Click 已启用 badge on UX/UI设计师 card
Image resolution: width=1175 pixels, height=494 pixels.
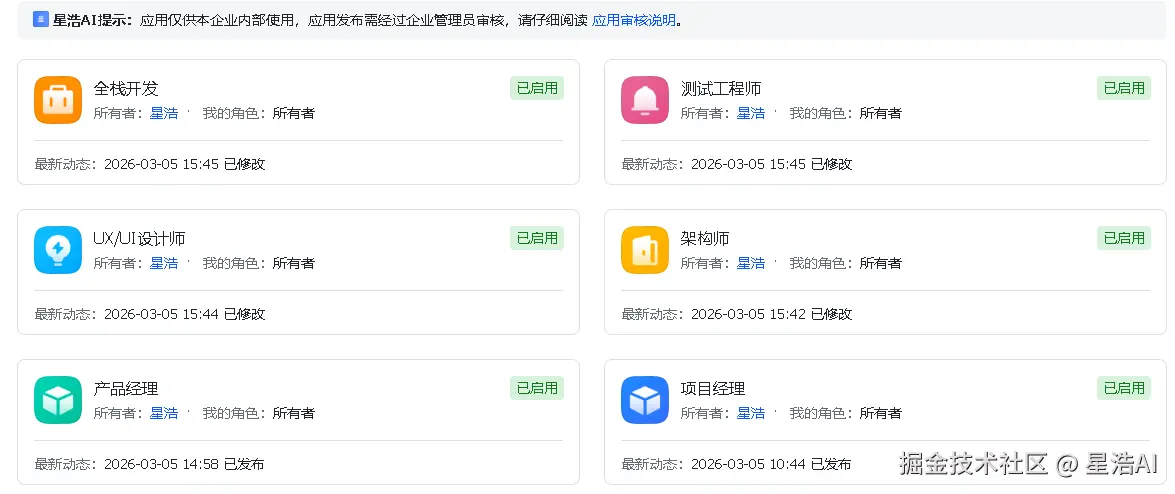[537, 238]
